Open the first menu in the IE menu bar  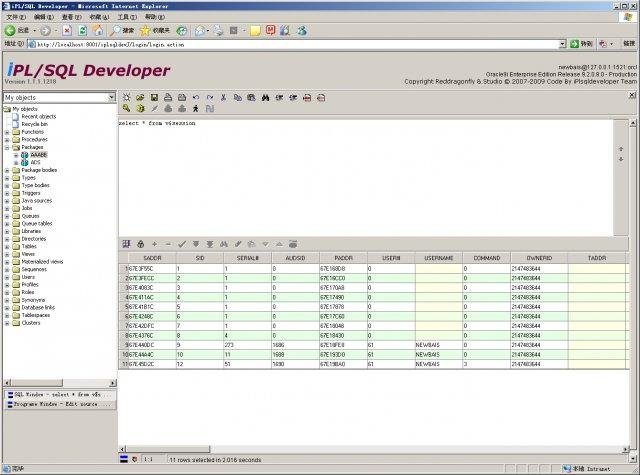16,17
